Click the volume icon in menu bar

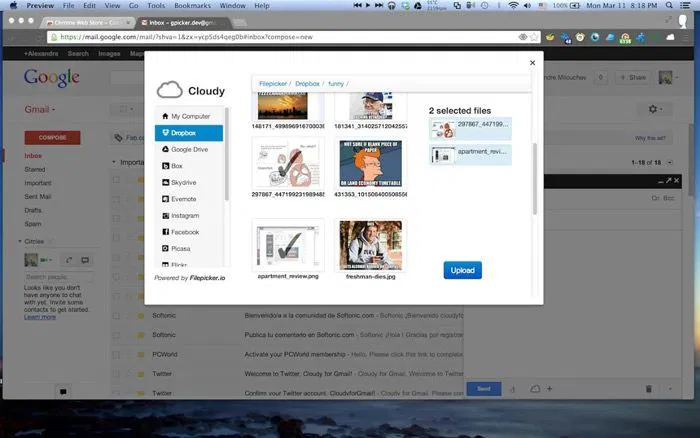pyautogui.click(x=527, y=5)
